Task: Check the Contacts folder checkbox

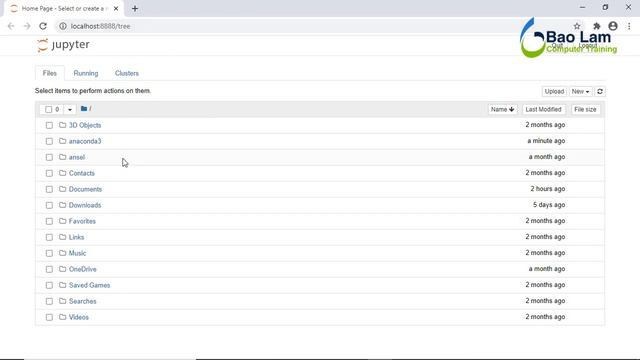Action: (49, 173)
